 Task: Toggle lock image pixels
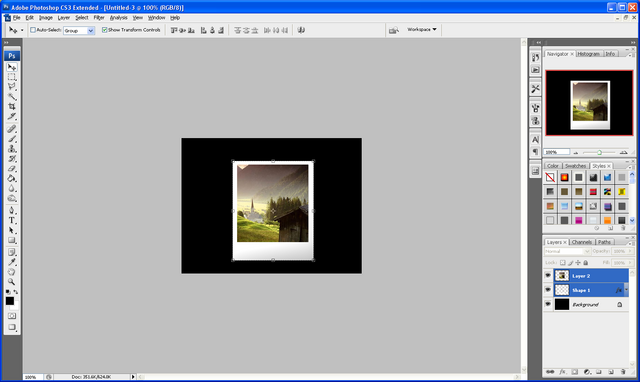pos(570,263)
